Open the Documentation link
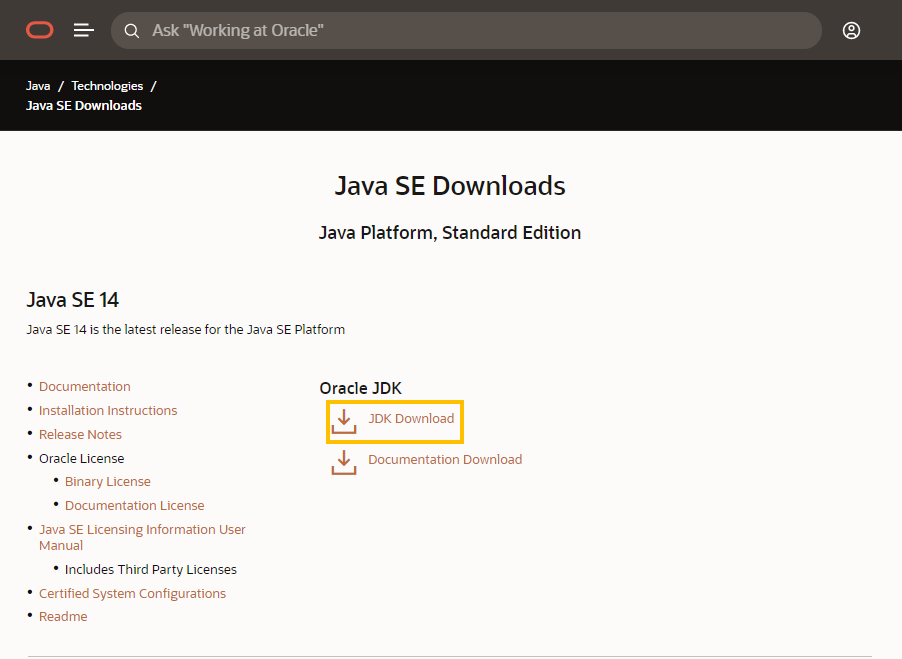This screenshot has width=902, height=659. [85, 386]
